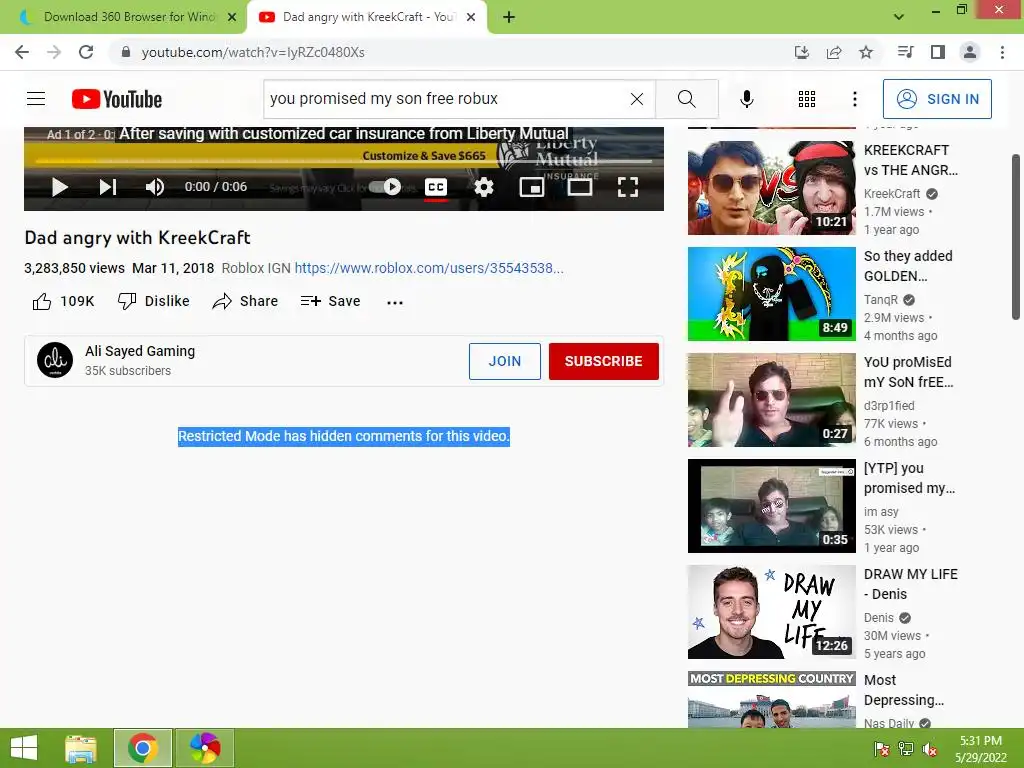The height and width of the screenshot is (768, 1024).
Task: Open the taskbar clock and date
Action: [x=981, y=748]
